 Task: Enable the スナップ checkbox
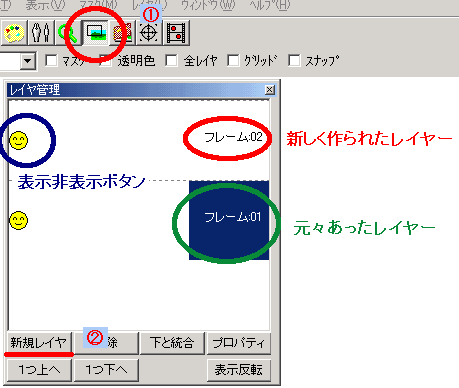pos(294,61)
